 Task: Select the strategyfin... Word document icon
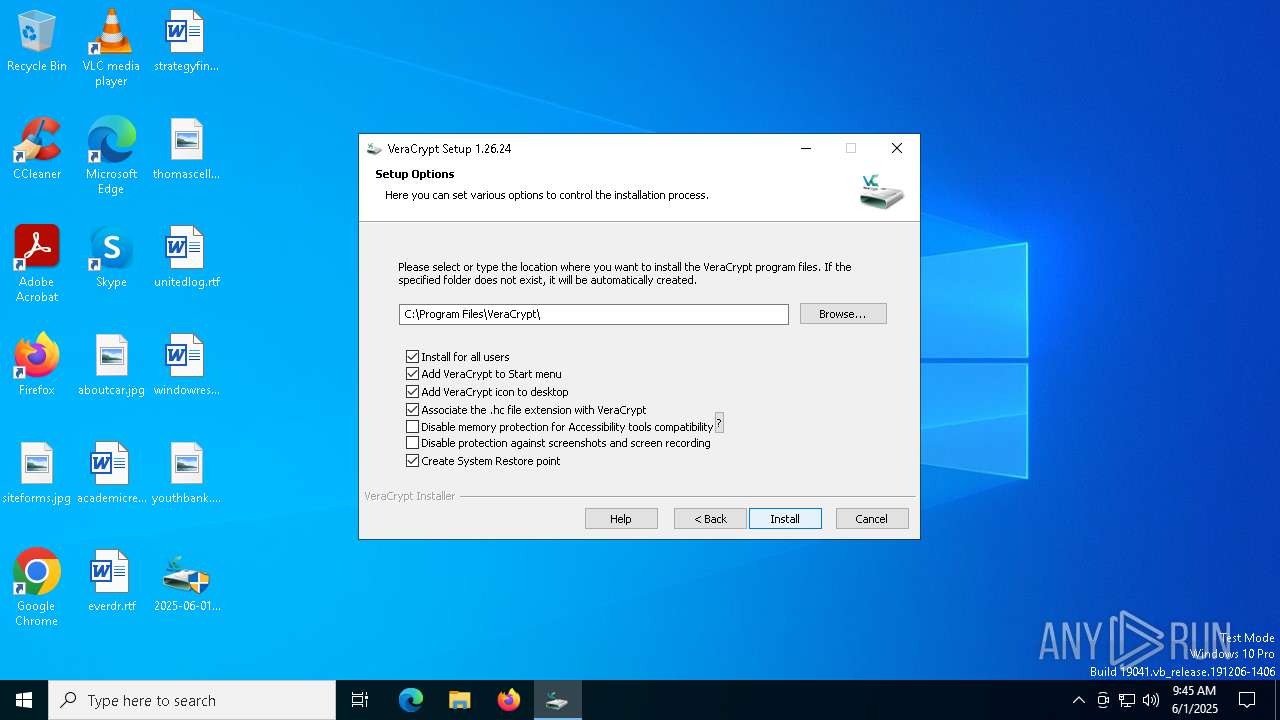[x=186, y=41]
